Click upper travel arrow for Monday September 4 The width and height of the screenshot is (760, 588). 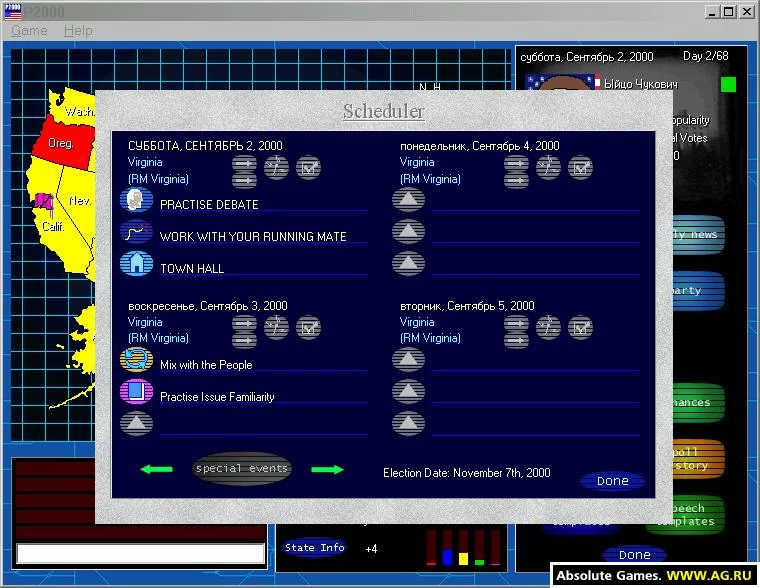tap(516, 163)
